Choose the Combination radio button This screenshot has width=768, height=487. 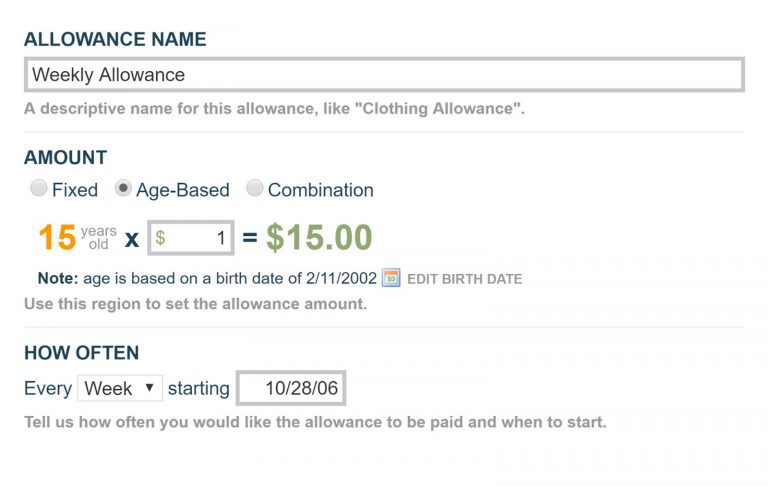[x=255, y=188]
